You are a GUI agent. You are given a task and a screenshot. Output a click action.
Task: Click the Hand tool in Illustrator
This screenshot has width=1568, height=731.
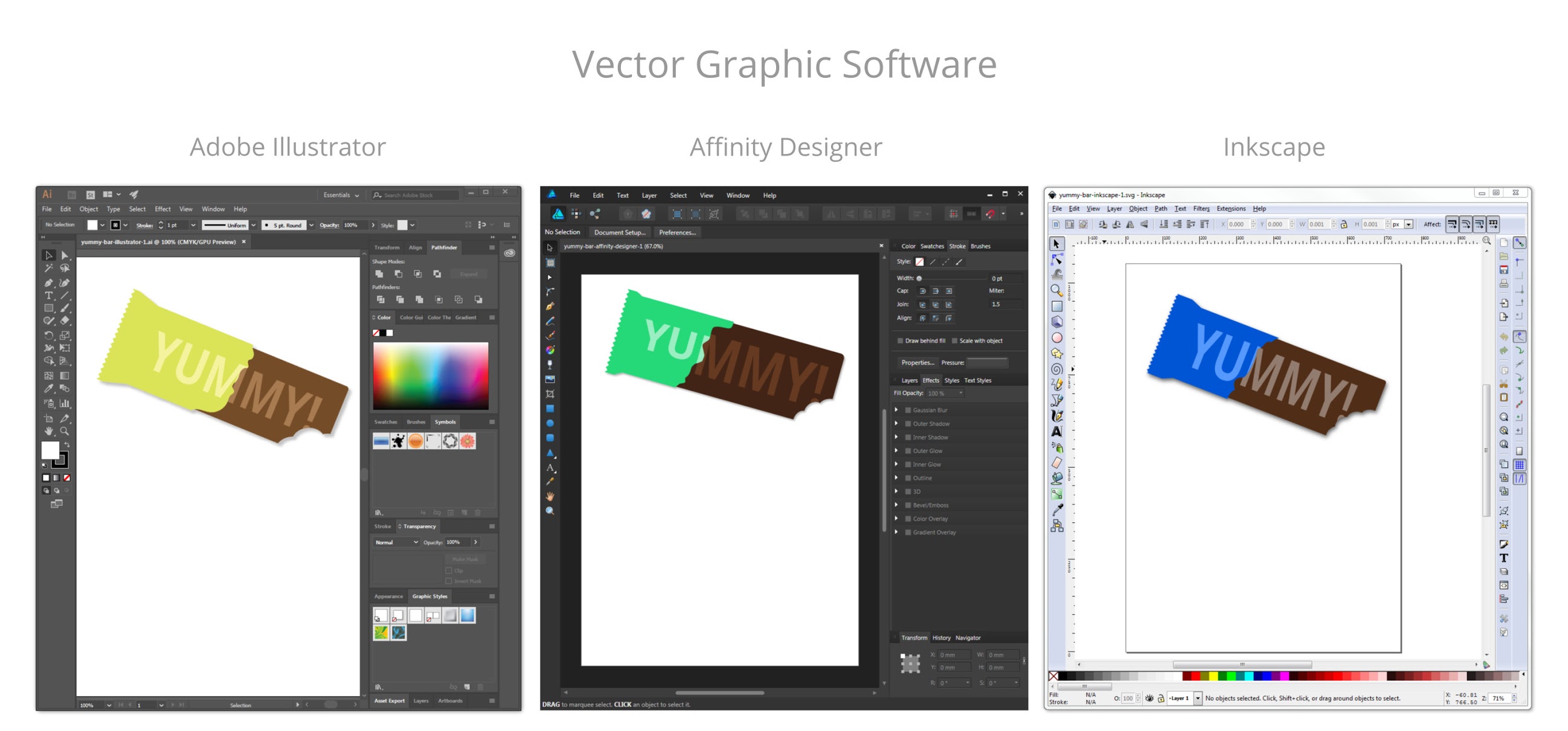click(49, 431)
